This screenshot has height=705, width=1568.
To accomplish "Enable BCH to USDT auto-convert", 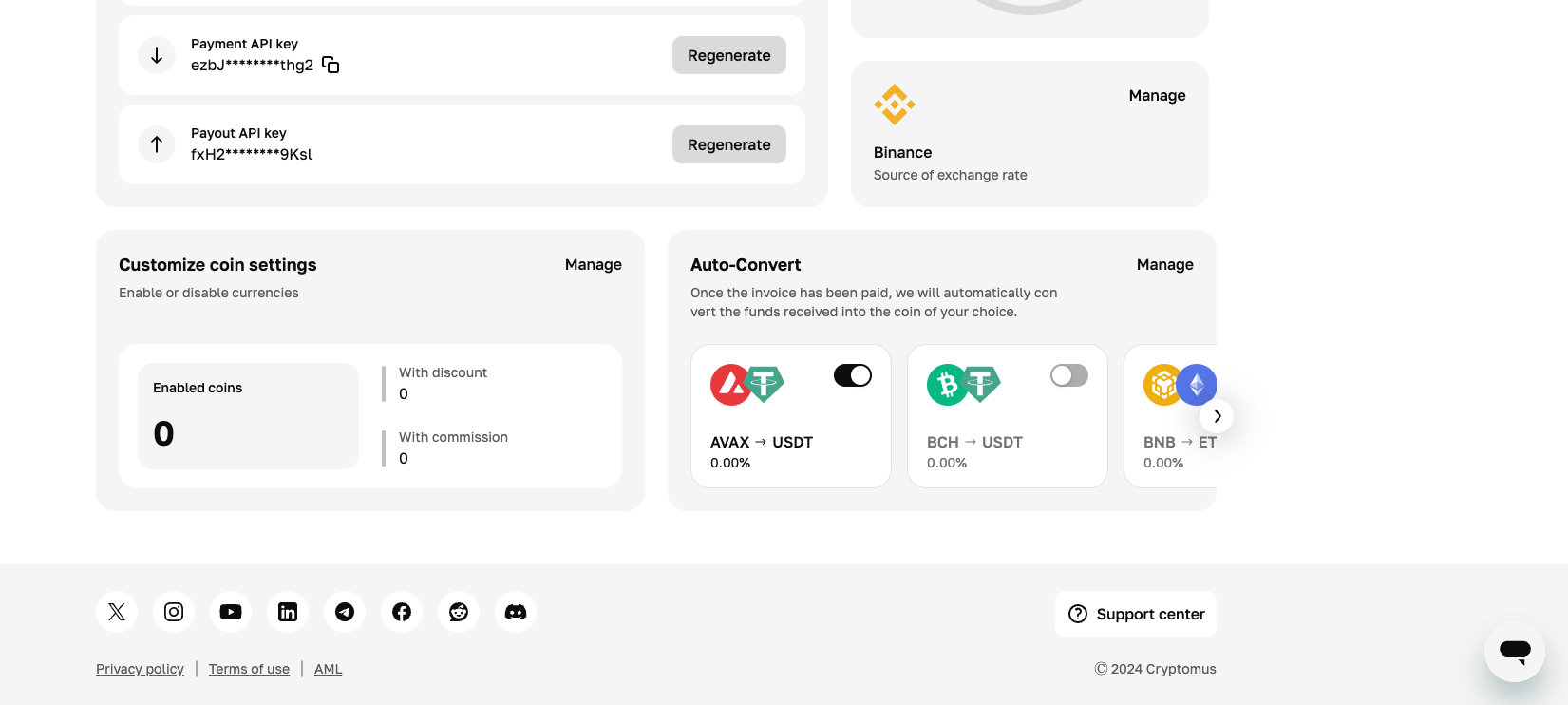I will [x=1069, y=375].
